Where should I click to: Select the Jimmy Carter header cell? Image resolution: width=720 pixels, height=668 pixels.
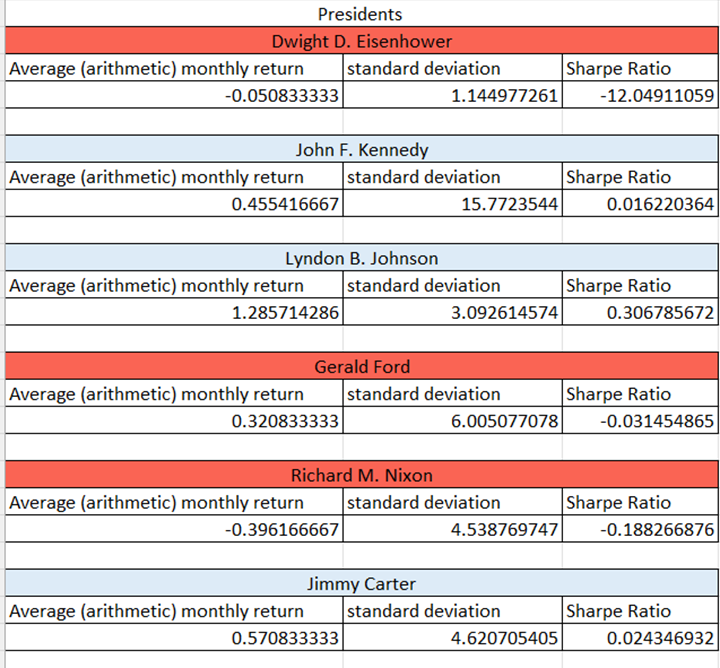(361, 584)
